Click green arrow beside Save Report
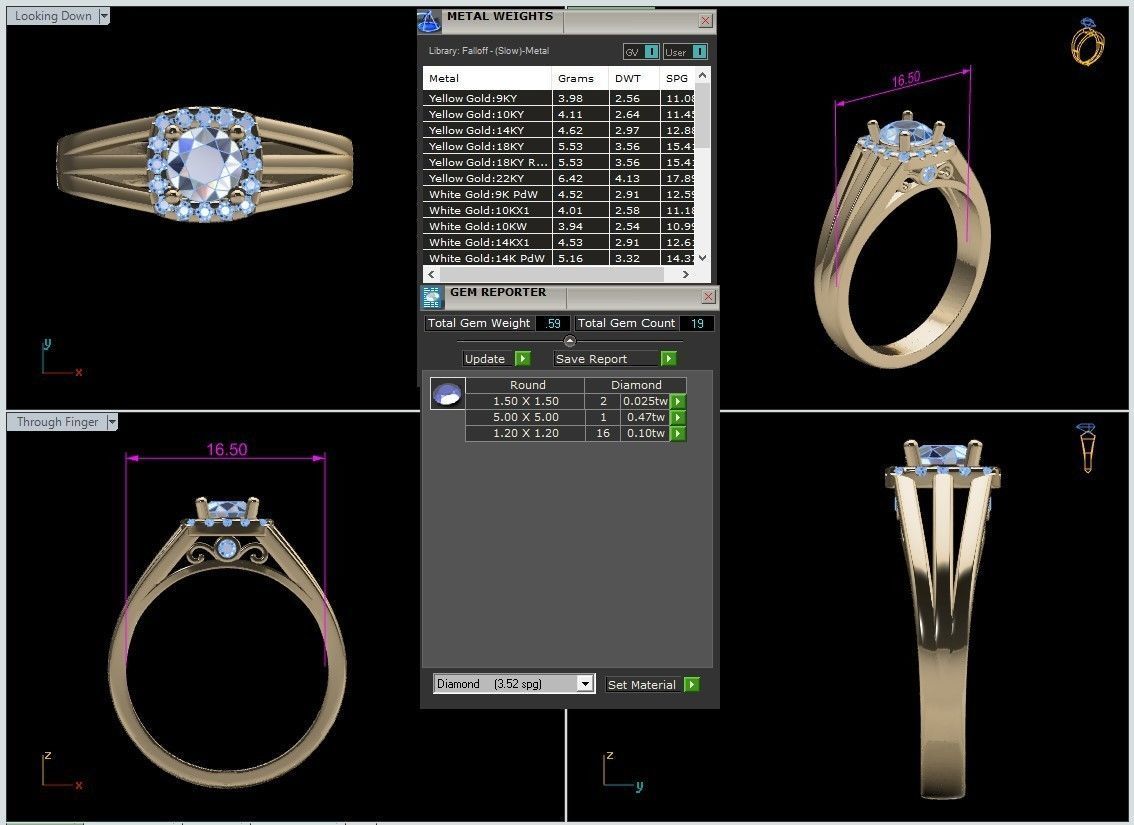This screenshot has width=1134, height=825. pyautogui.click(x=668, y=359)
